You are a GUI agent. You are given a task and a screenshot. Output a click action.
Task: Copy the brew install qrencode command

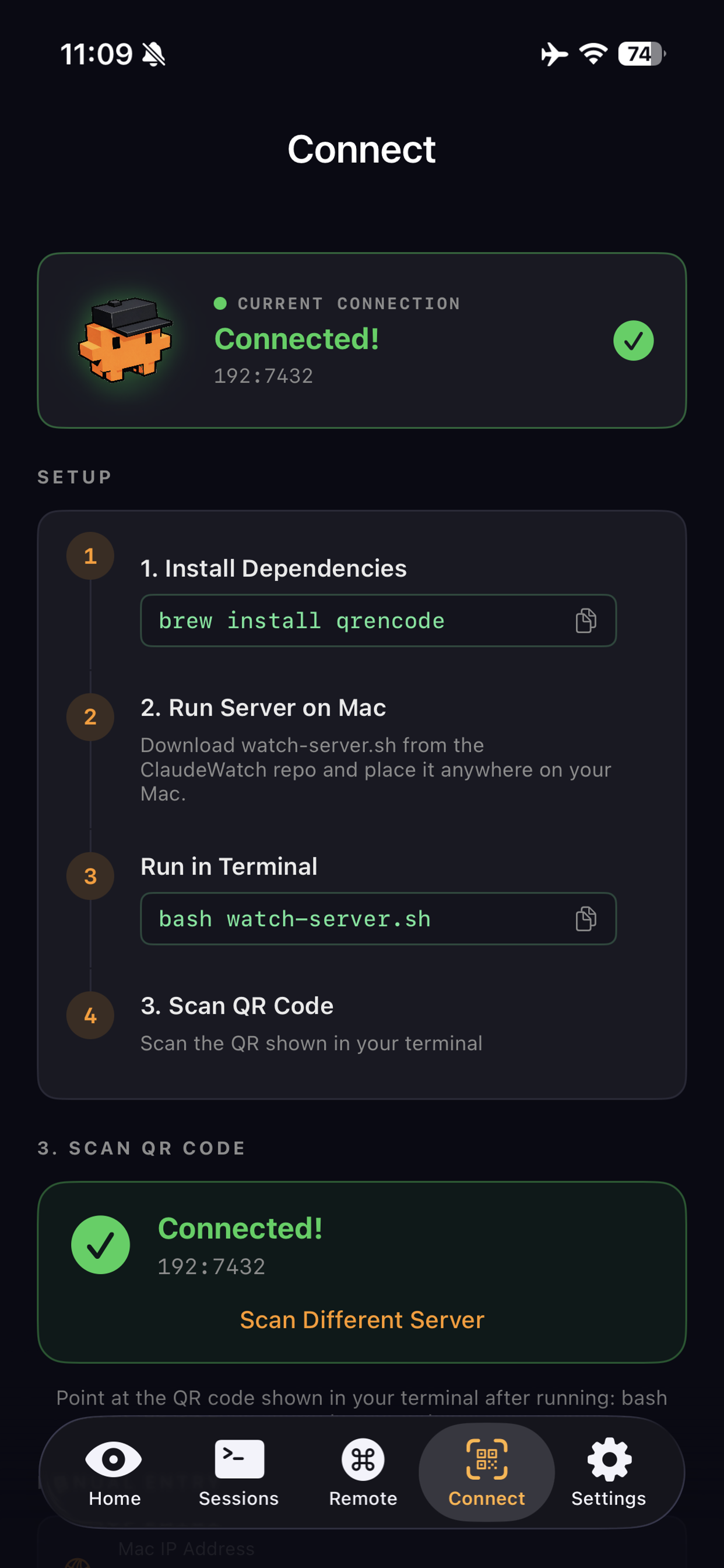(585, 620)
